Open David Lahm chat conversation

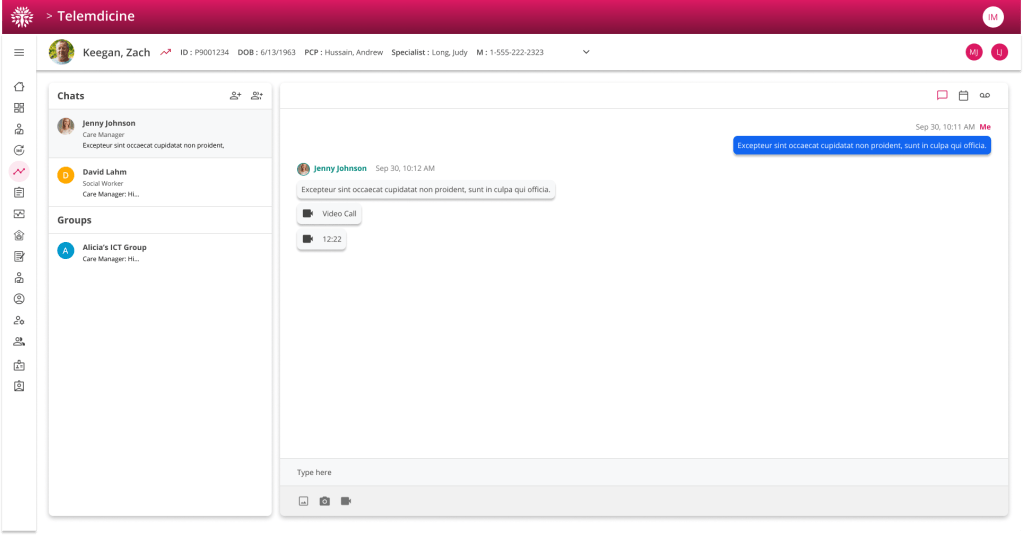click(x=160, y=182)
